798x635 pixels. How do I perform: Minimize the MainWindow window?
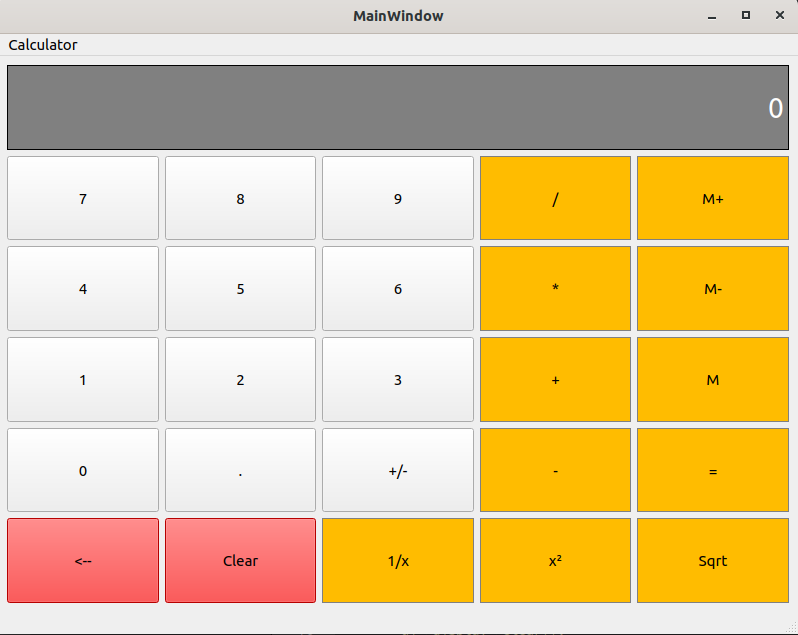[712, 16]
